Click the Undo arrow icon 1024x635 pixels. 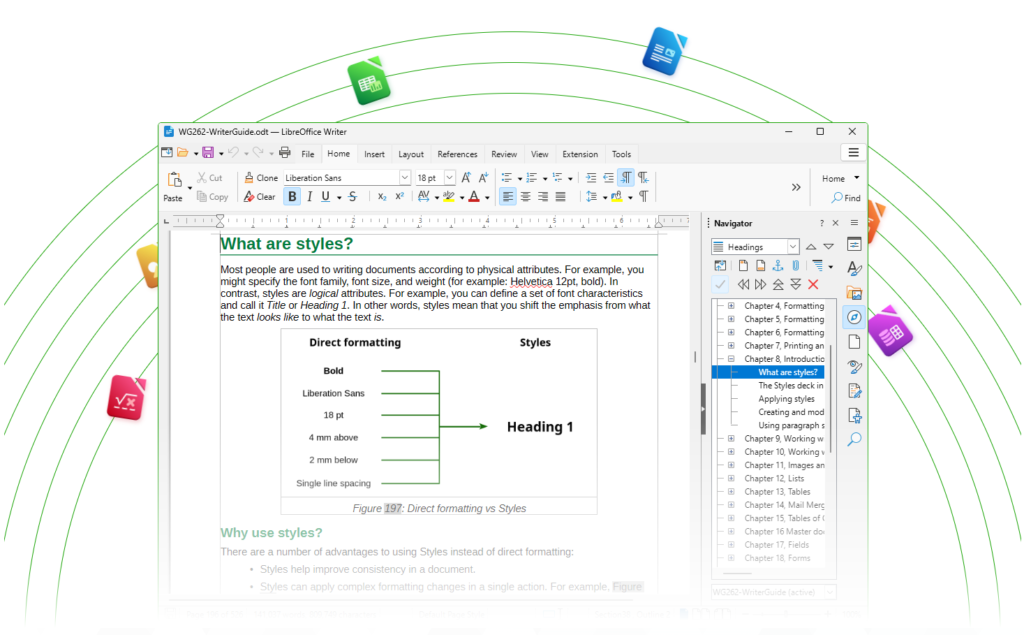click(233, 153)
